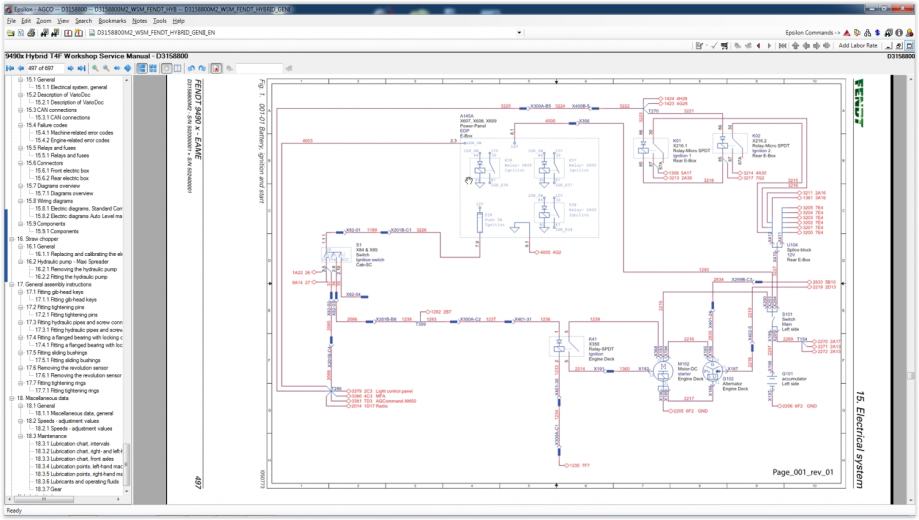Open the Tools menu

pos(159,20)
